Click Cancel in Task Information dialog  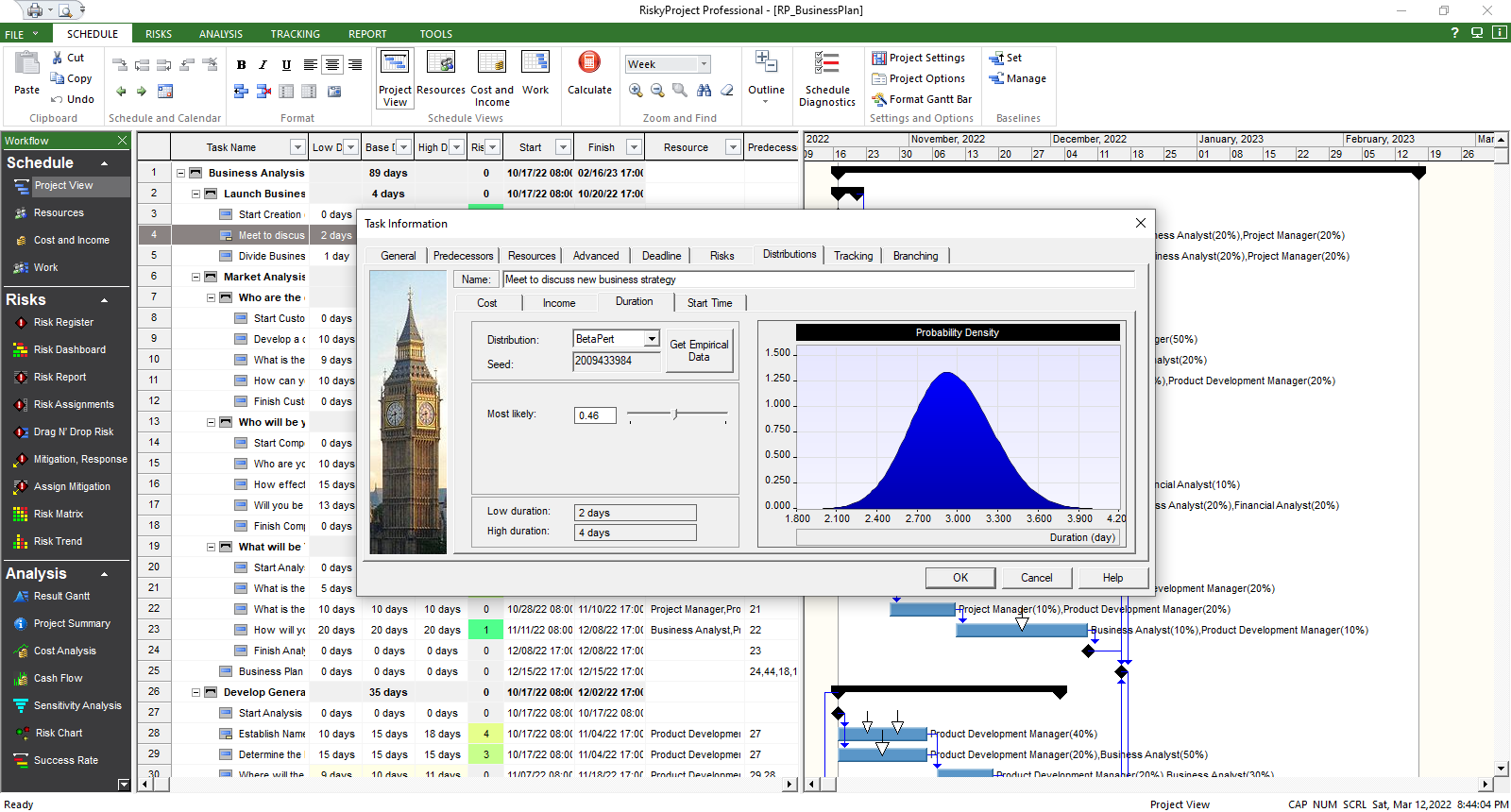tap(1036, 578)
